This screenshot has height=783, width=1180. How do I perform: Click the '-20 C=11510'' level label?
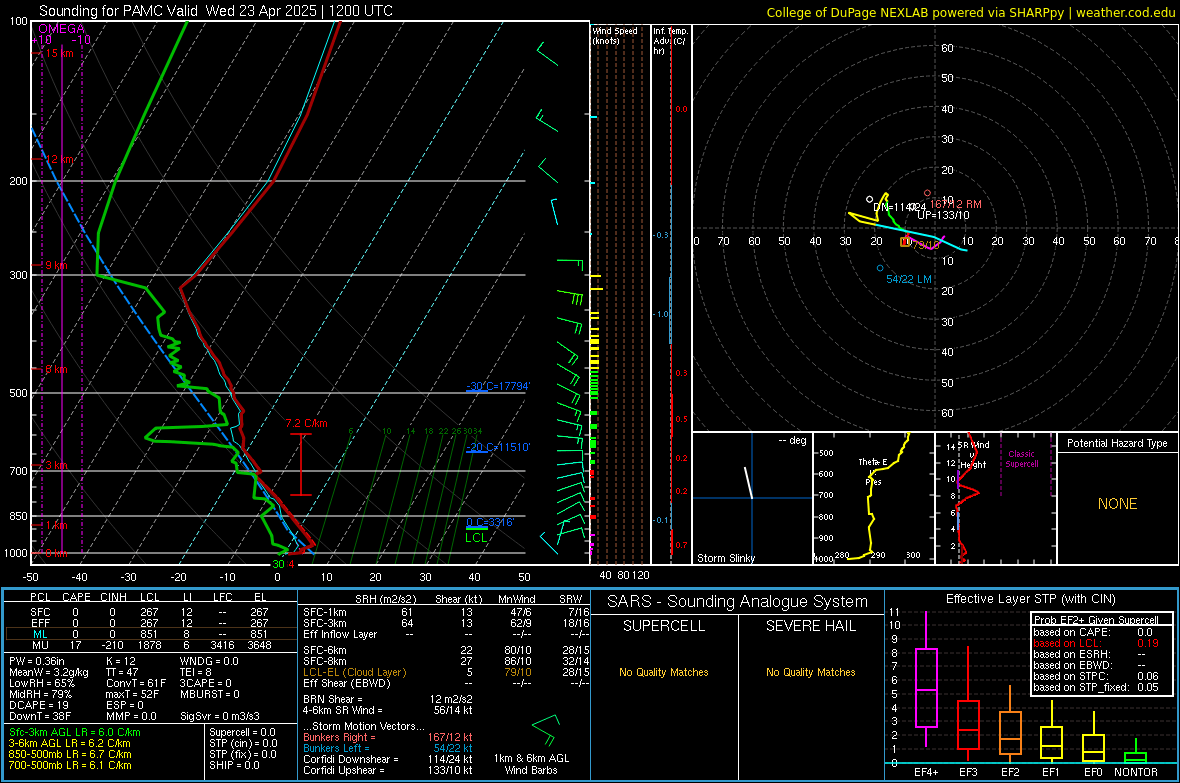click(498, 447)
